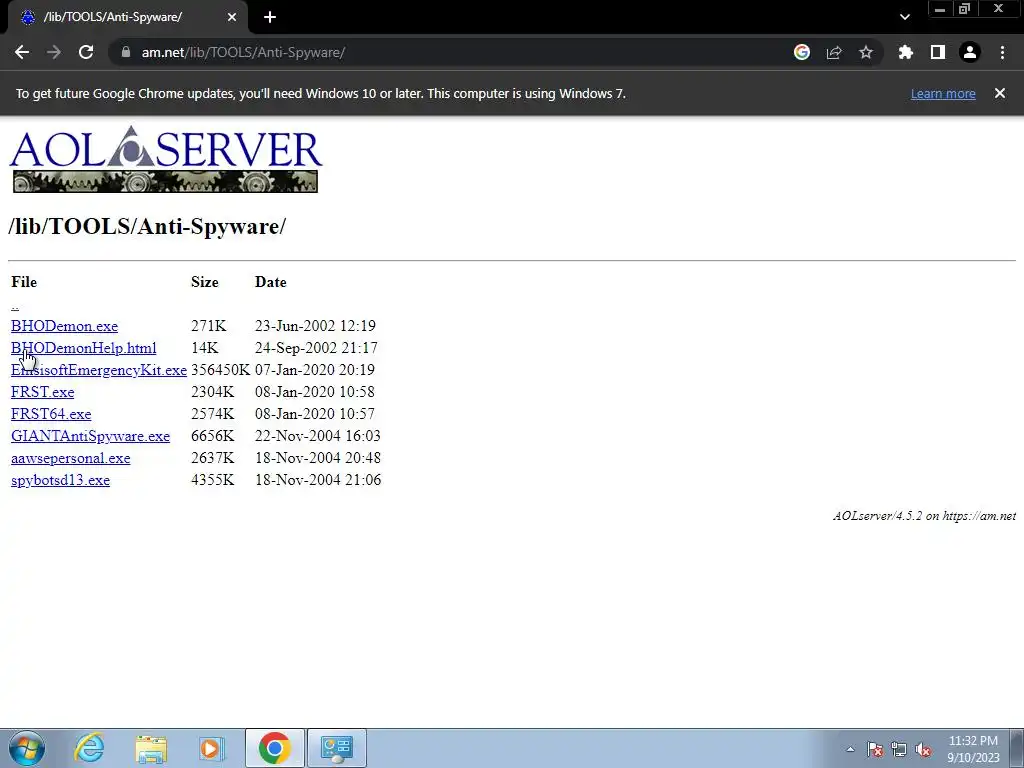Go to parent directory link

pyautogui.click(x=15, y=305)
